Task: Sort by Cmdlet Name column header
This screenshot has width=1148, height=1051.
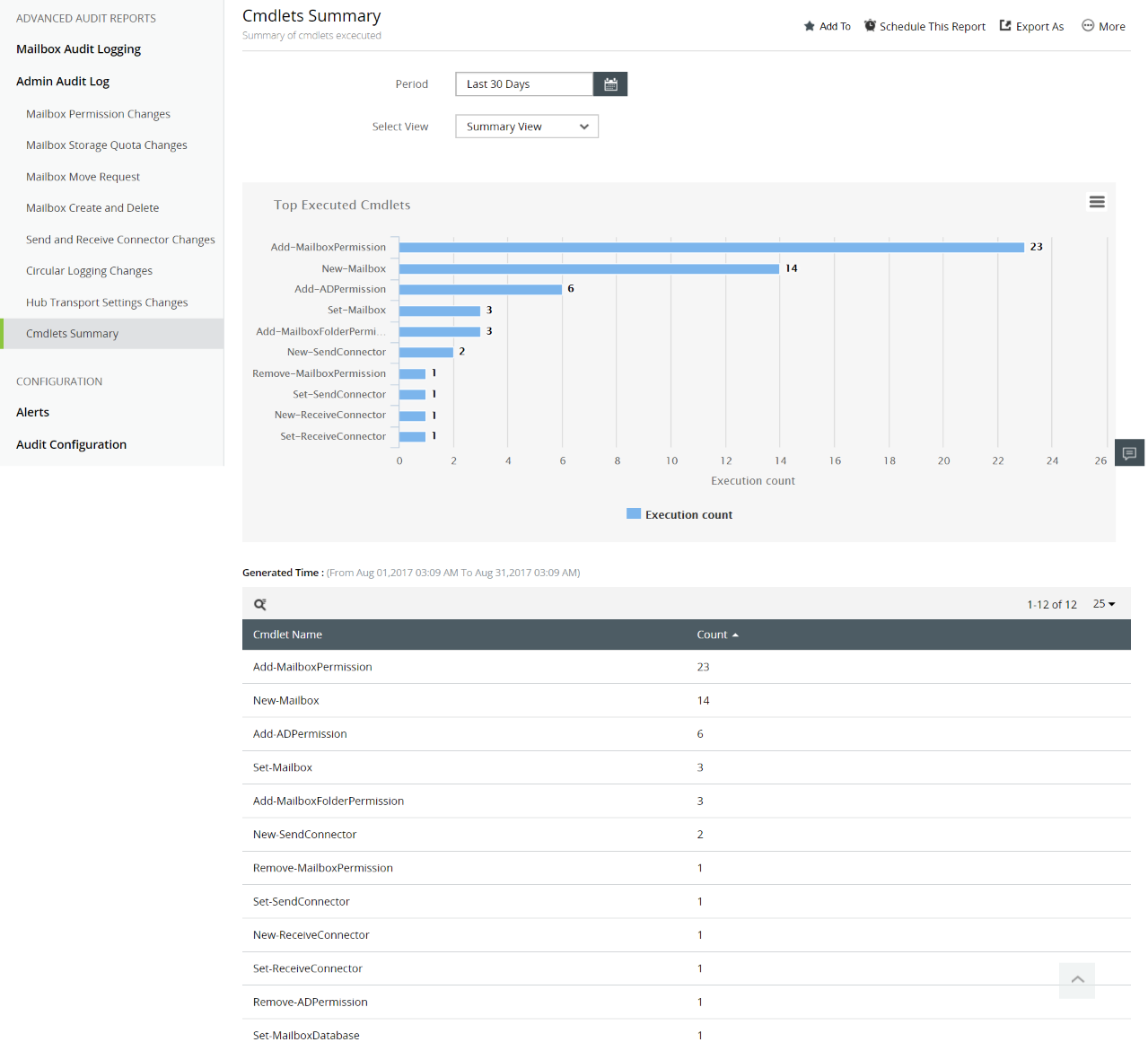Action: (287, 635)
